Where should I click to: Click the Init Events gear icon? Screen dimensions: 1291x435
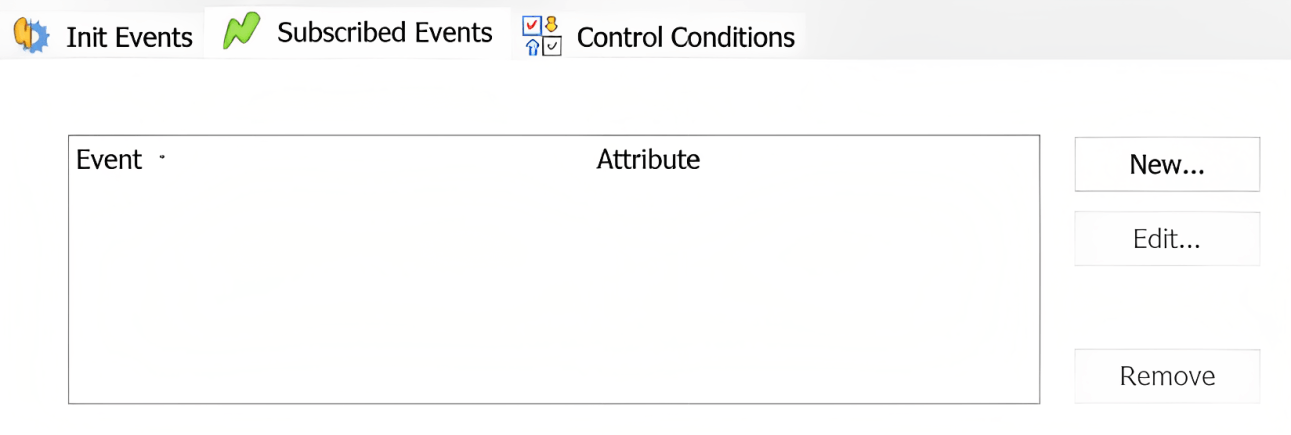click(x=30, y=35)
